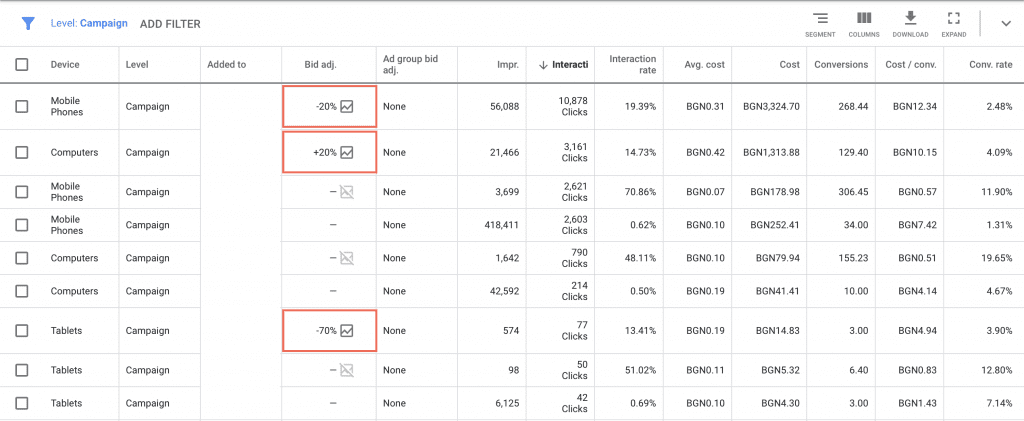The width and height of the screenshot is (1024, 421).
Task: Edit the -20% Mobile Phones bid adjustment
Action: [x=324, y=106]
